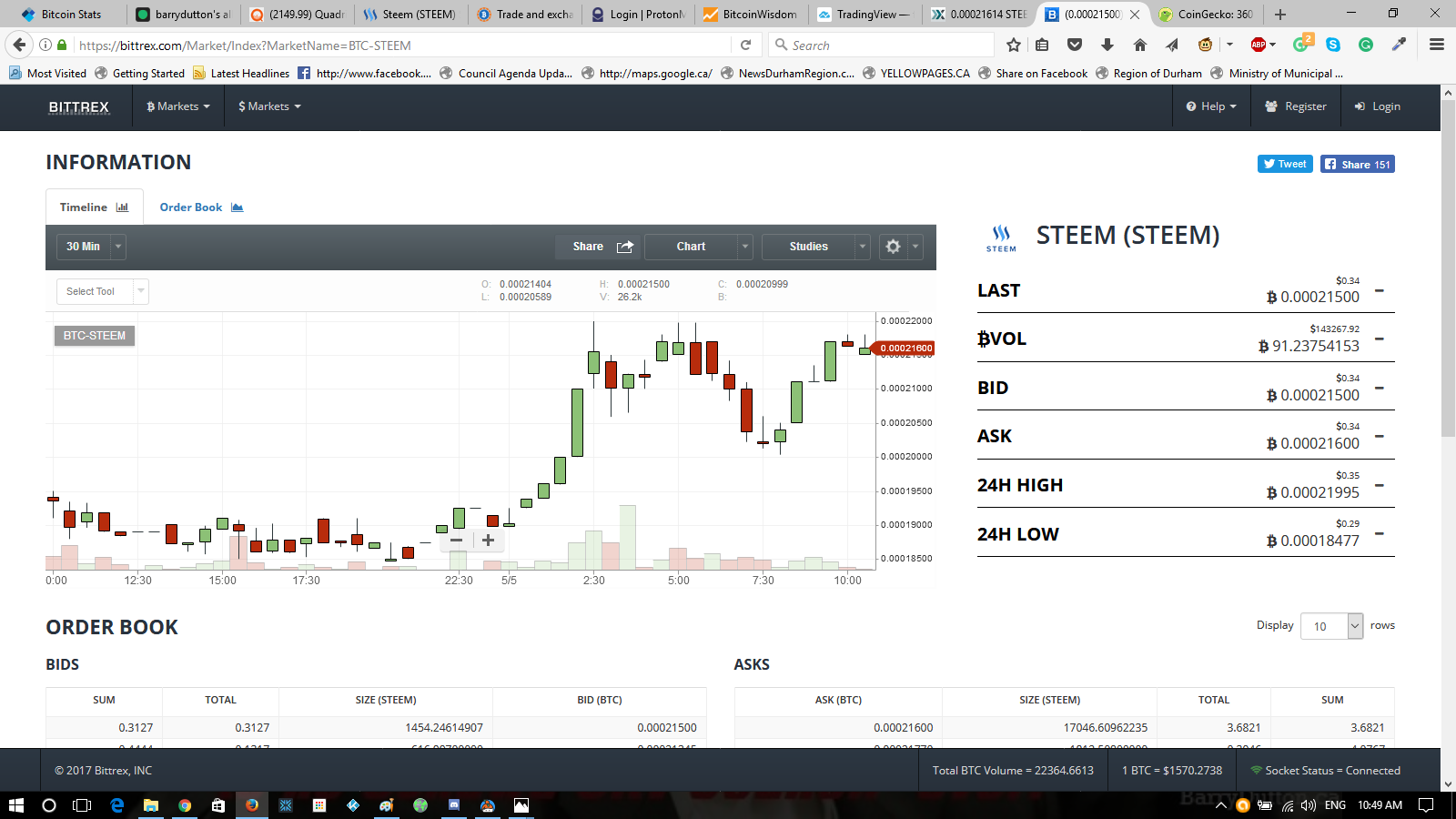
Task: Switch to the Timeline tab
Action: pos(94,207)
